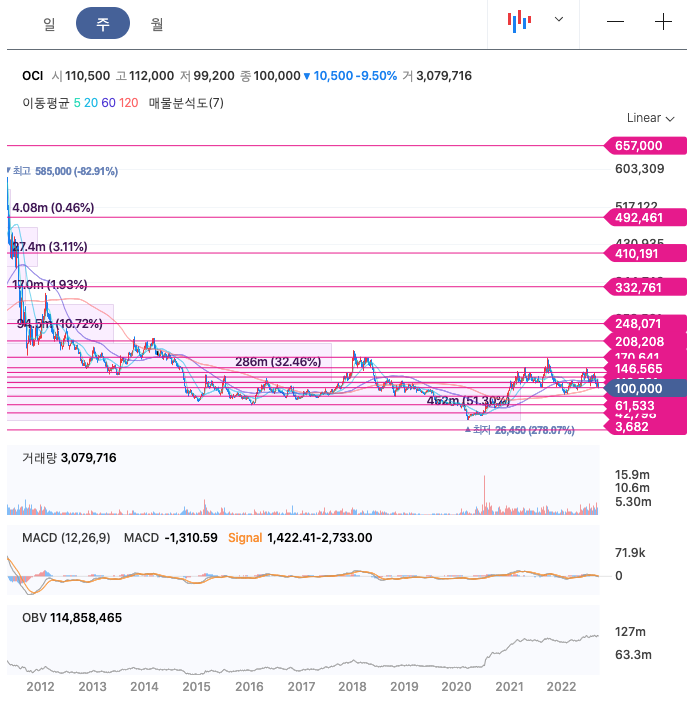695x716 pixels.
Task: Click the 최저 26,450 low marker
Action: [x=520, y=430]
